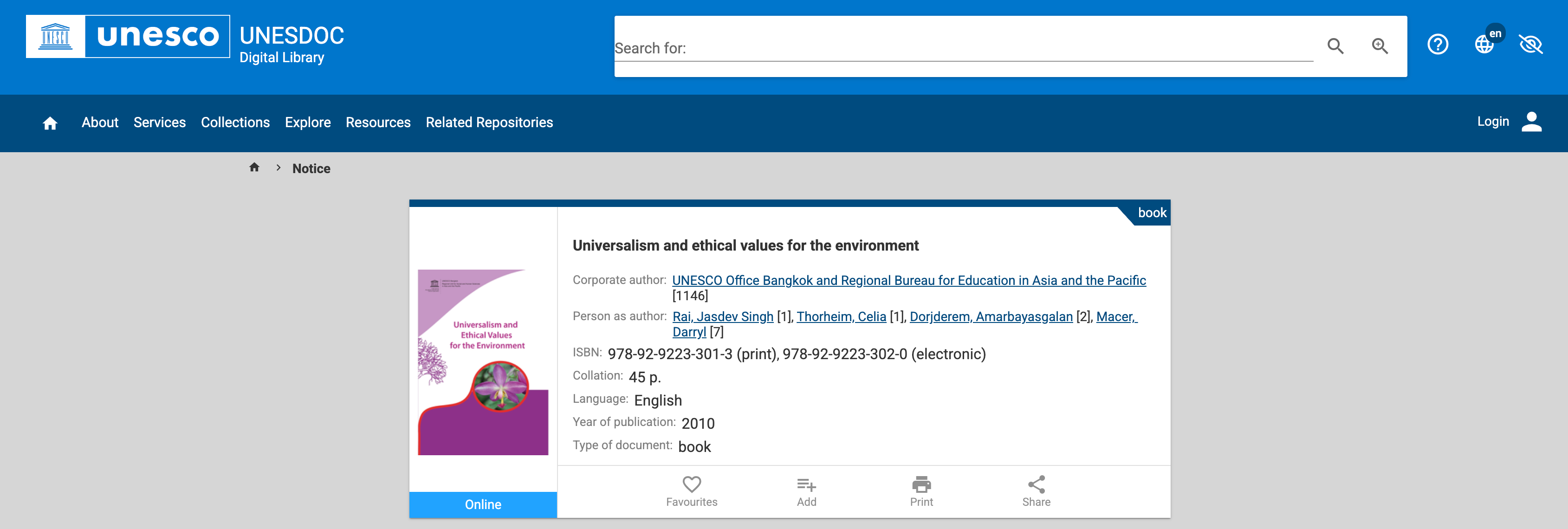Open advanced search zoom-plus icon

[x=1379, y=46]
